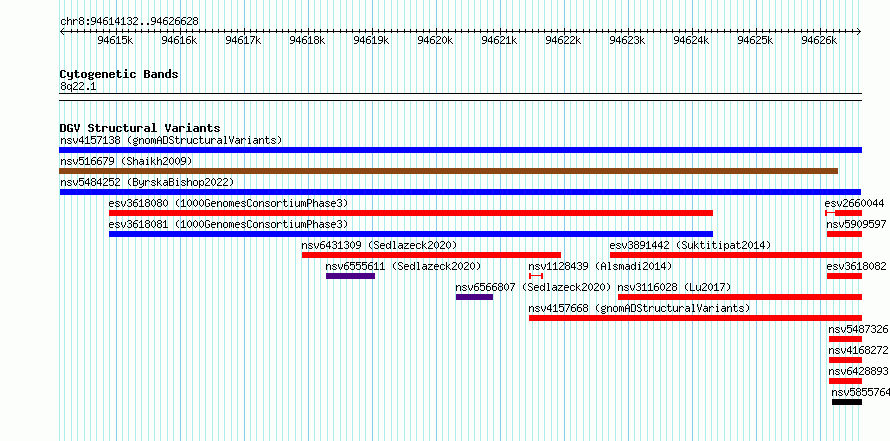
Task: Select the purple nsv6555611 variant bar
Action: (350, 276)
